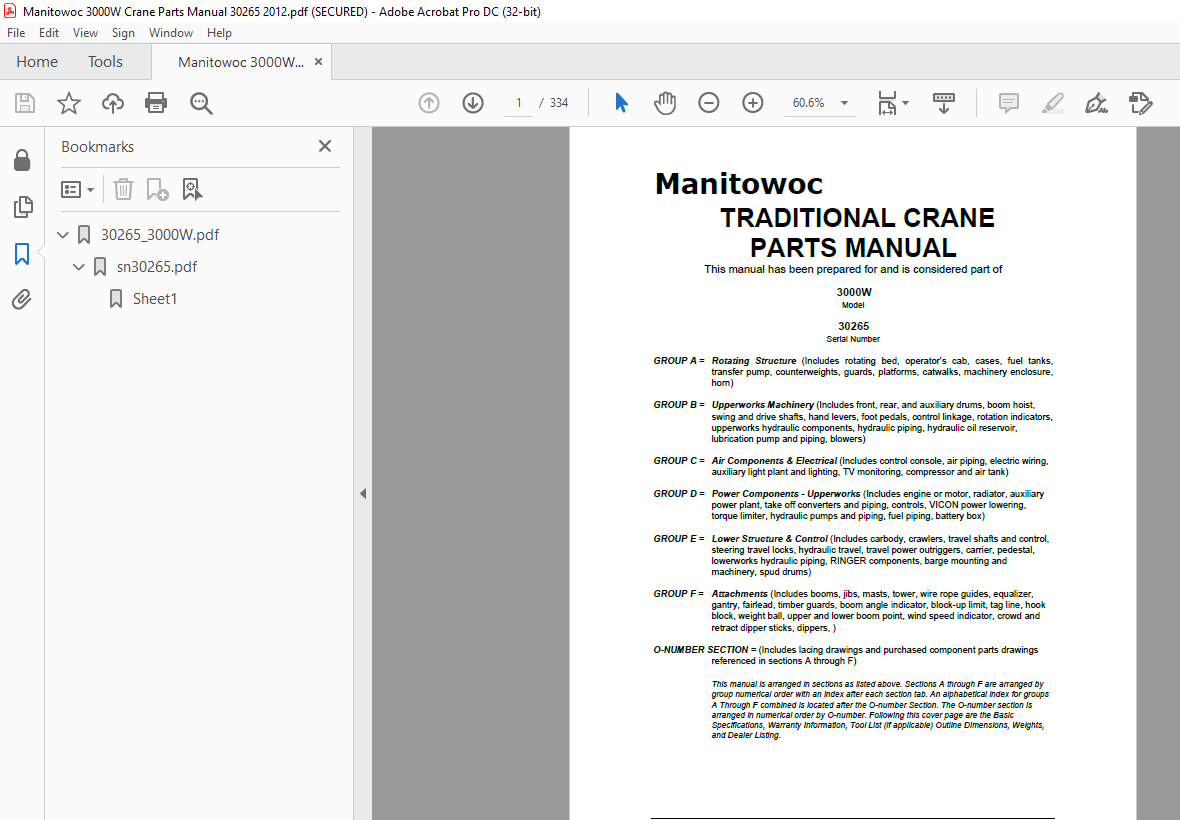The image size is (1180, 820).
Task: Open the sign document pen tool
Action: click(1096, 103)
